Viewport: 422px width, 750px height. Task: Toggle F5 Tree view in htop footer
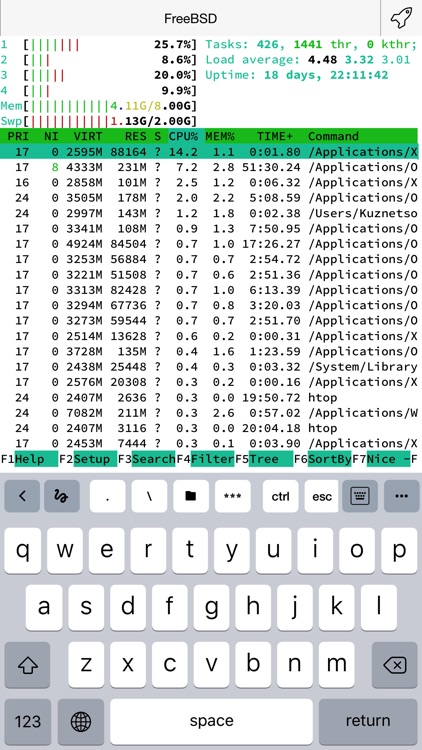pyautogui.click(x=265, y=459)
